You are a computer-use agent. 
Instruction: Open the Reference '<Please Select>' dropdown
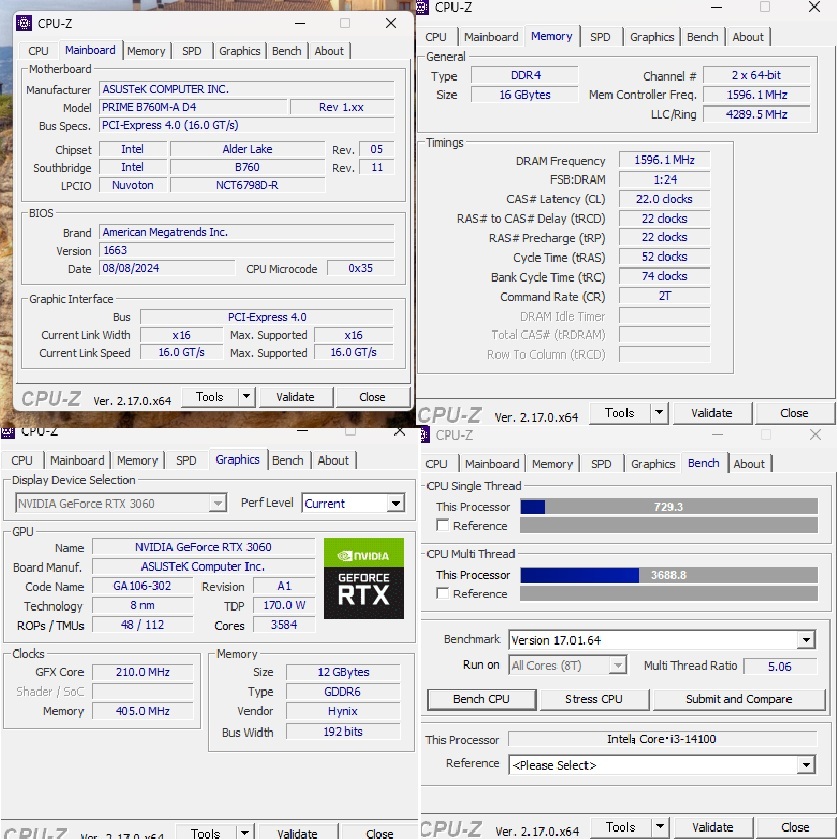coord(806,765)
